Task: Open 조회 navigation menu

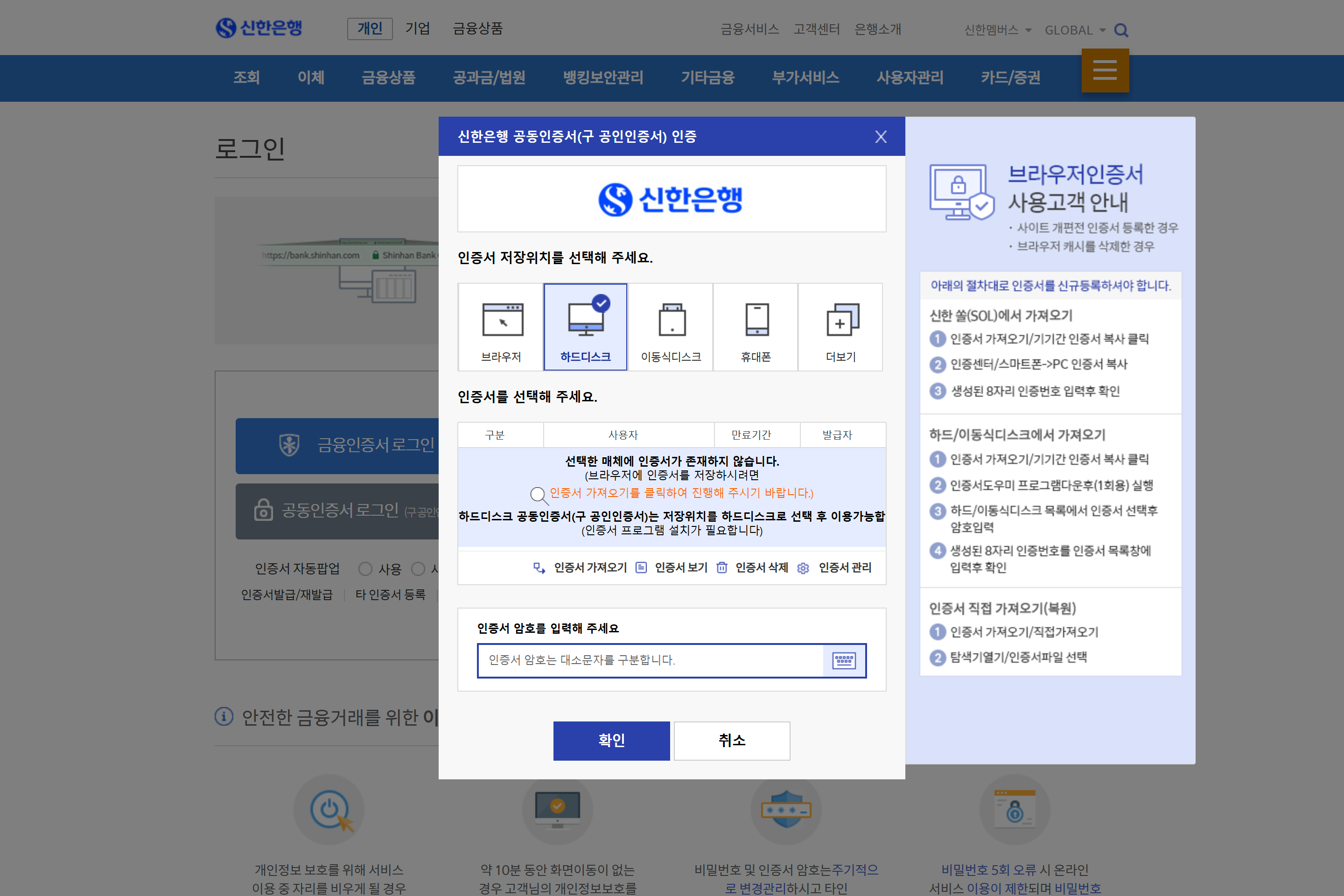Action: (x=246, y=78)
